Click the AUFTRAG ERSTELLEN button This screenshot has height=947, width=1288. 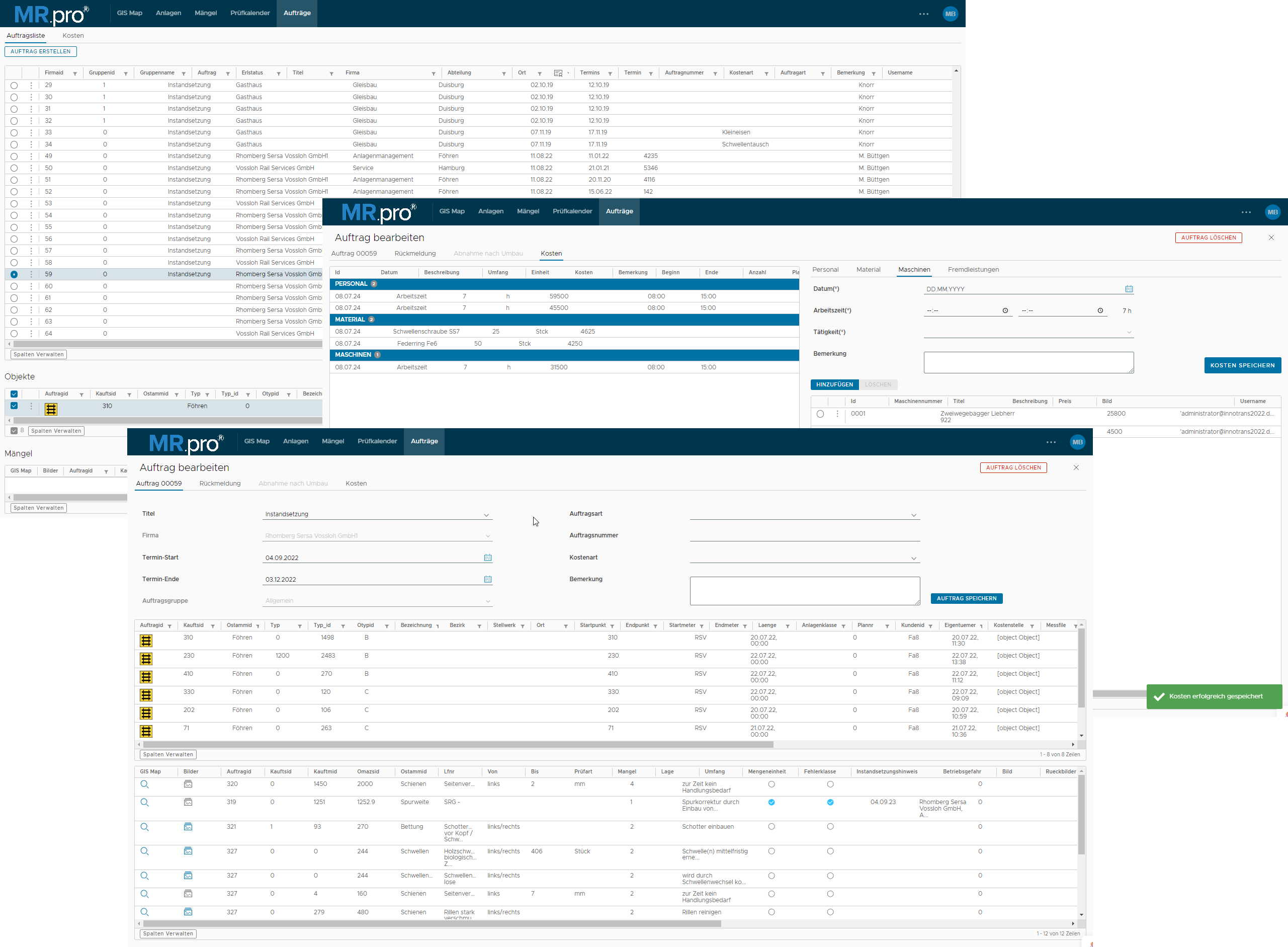[x=40, y=52]
